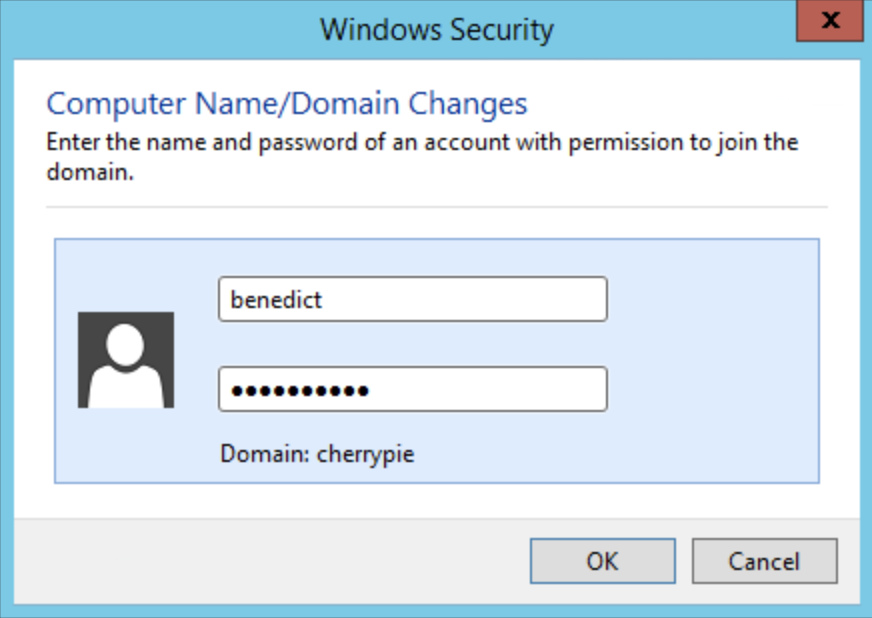
Task: Click the instruction text starting "Enter the name"
Action: 422,141
